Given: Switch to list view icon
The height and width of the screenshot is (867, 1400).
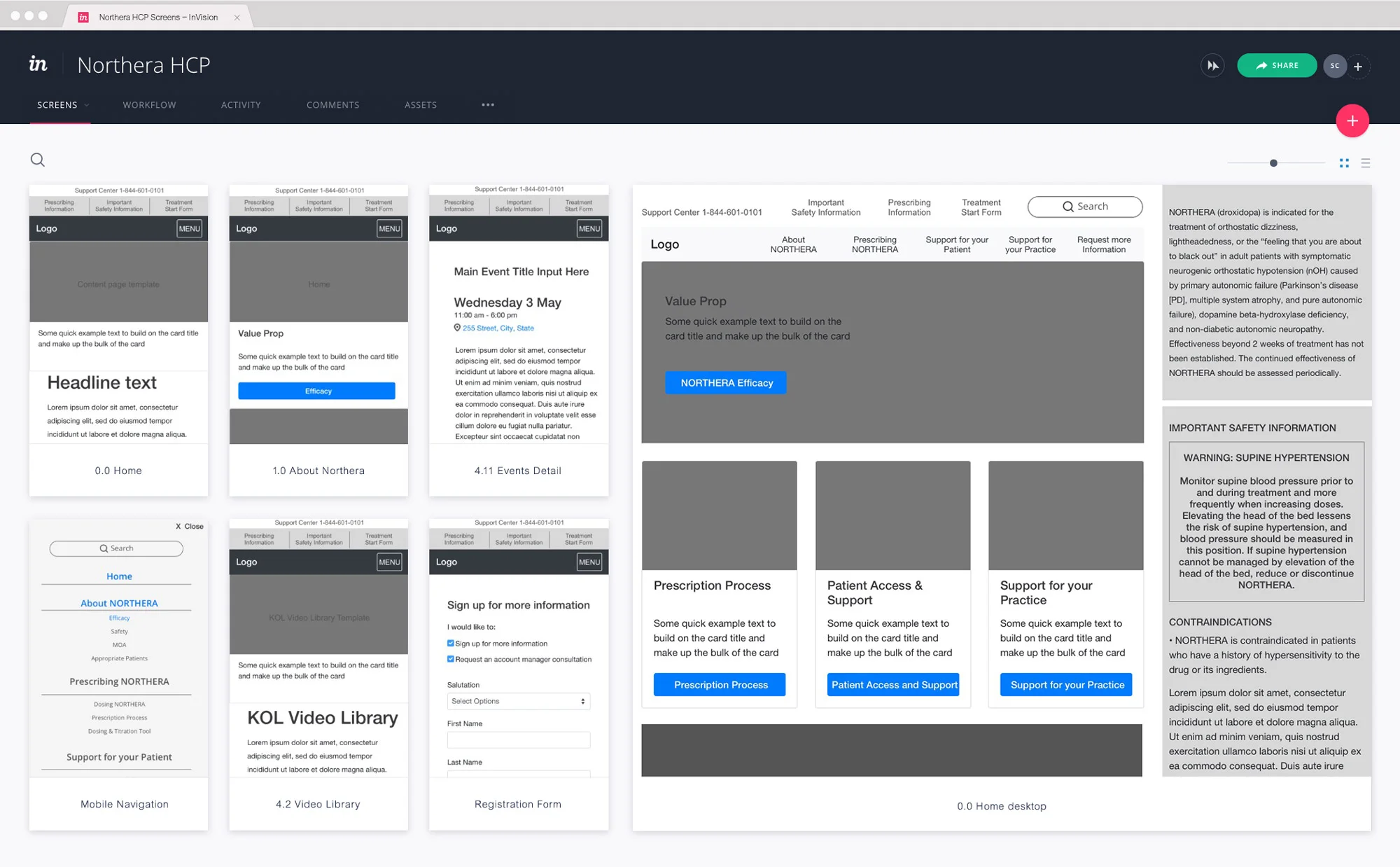Looking at the screenshot, I should [x=1365, y=162].
